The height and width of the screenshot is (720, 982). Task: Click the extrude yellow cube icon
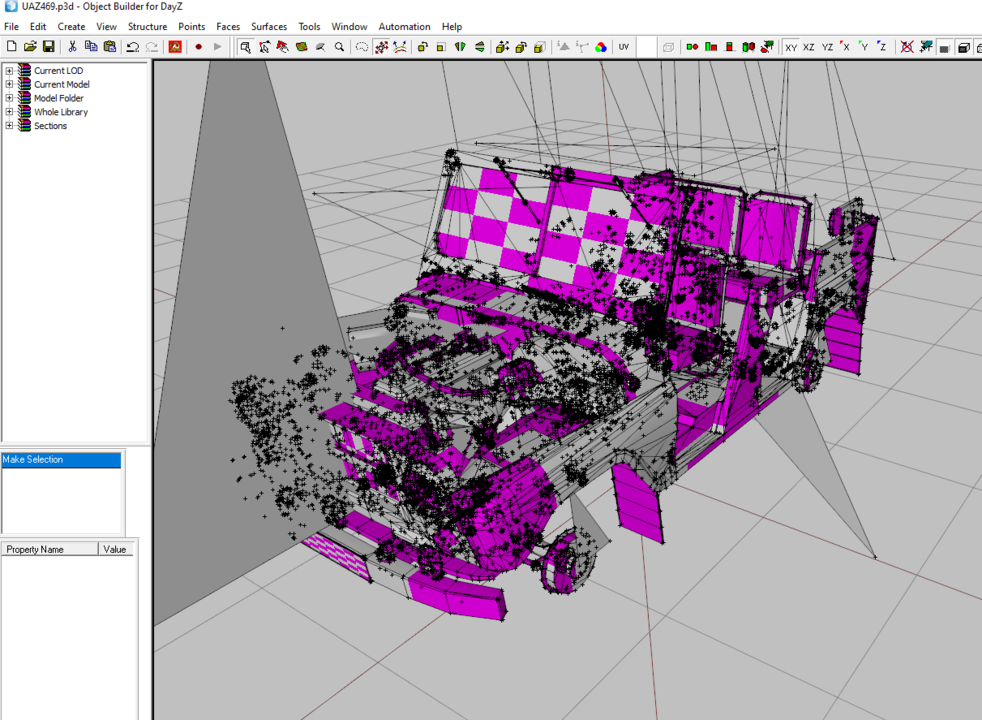coord(539,47)
